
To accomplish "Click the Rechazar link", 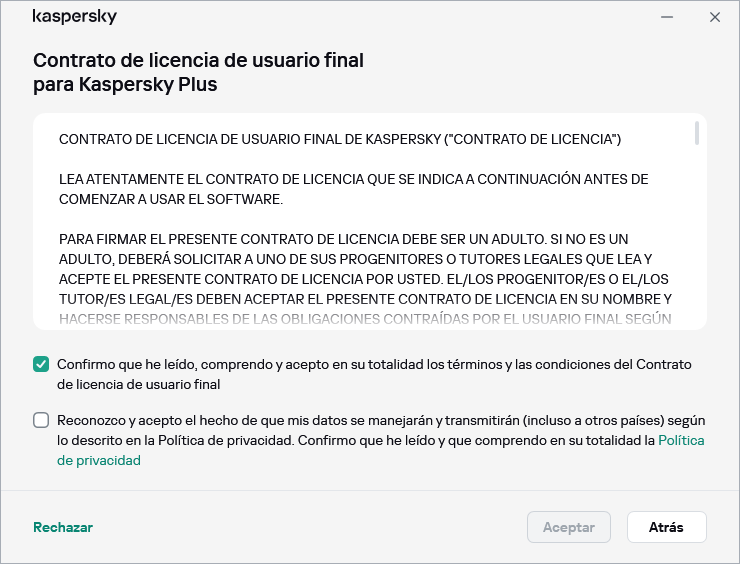I will [63, 527].
